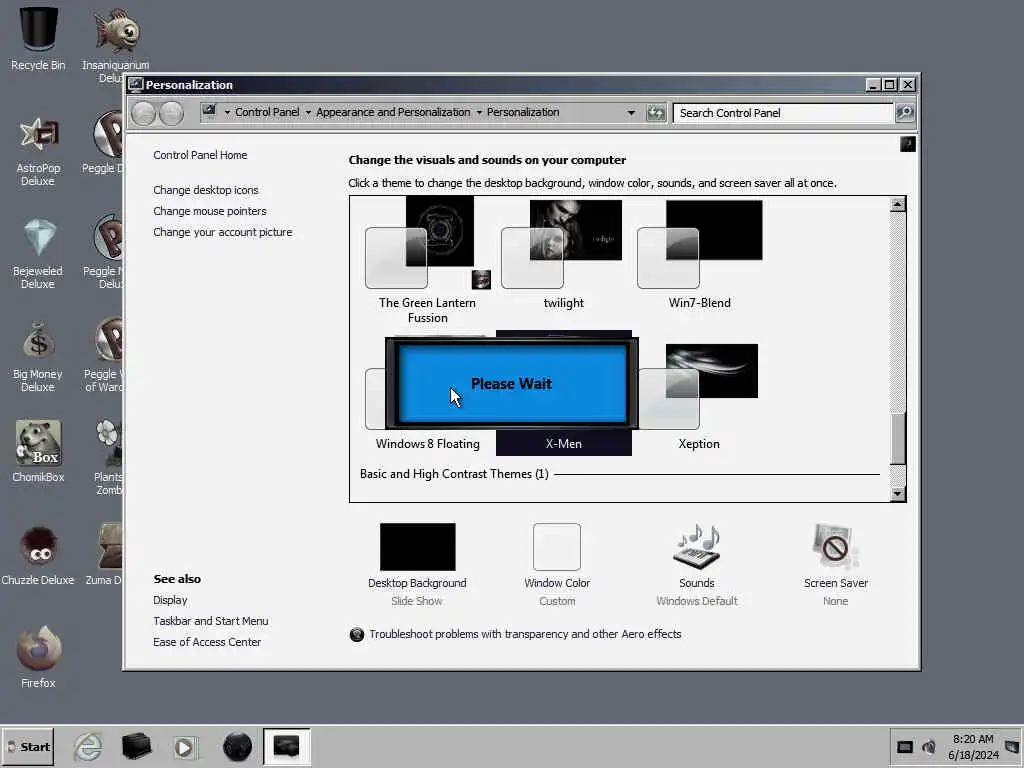Open Change your account picture link

pyautogui.click(x=223, y=232)
